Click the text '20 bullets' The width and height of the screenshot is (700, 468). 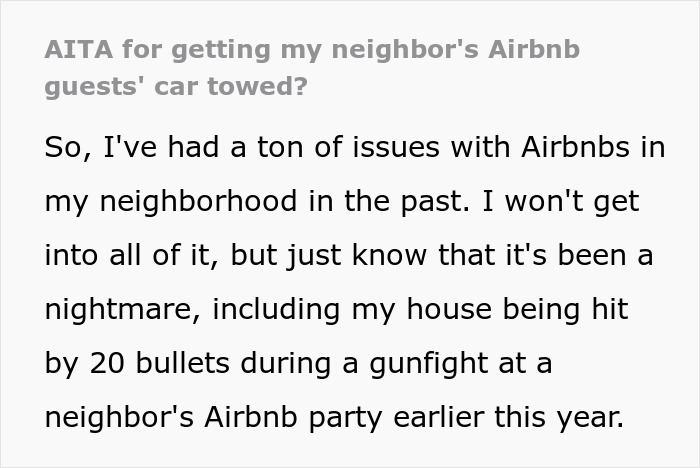150,363
